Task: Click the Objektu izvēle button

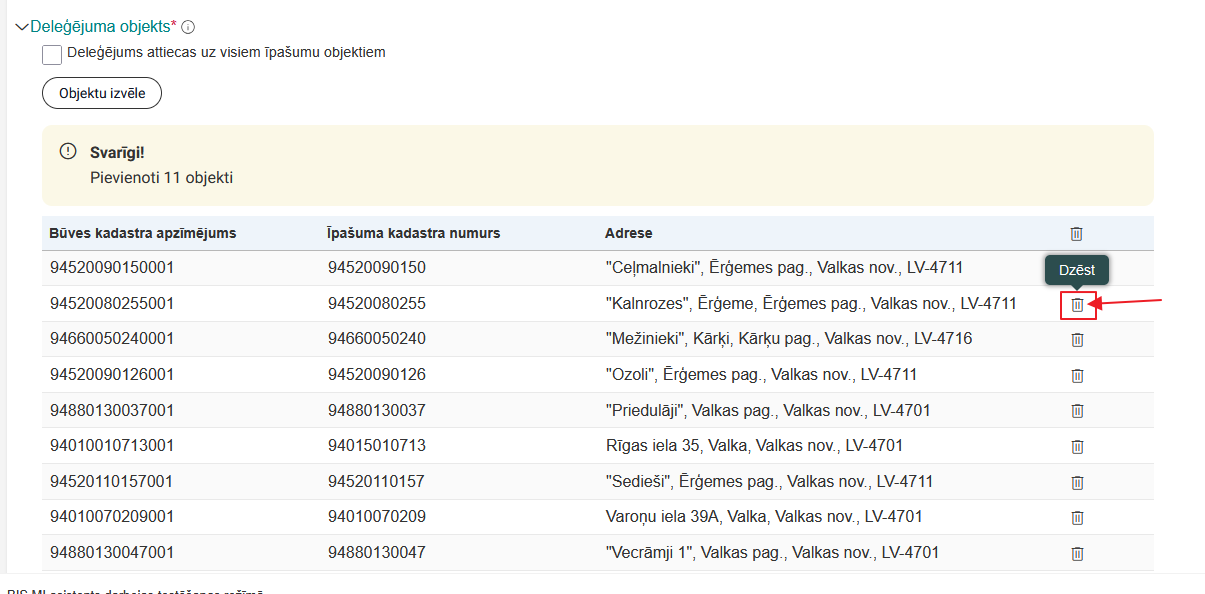Action: pos(102,93)
